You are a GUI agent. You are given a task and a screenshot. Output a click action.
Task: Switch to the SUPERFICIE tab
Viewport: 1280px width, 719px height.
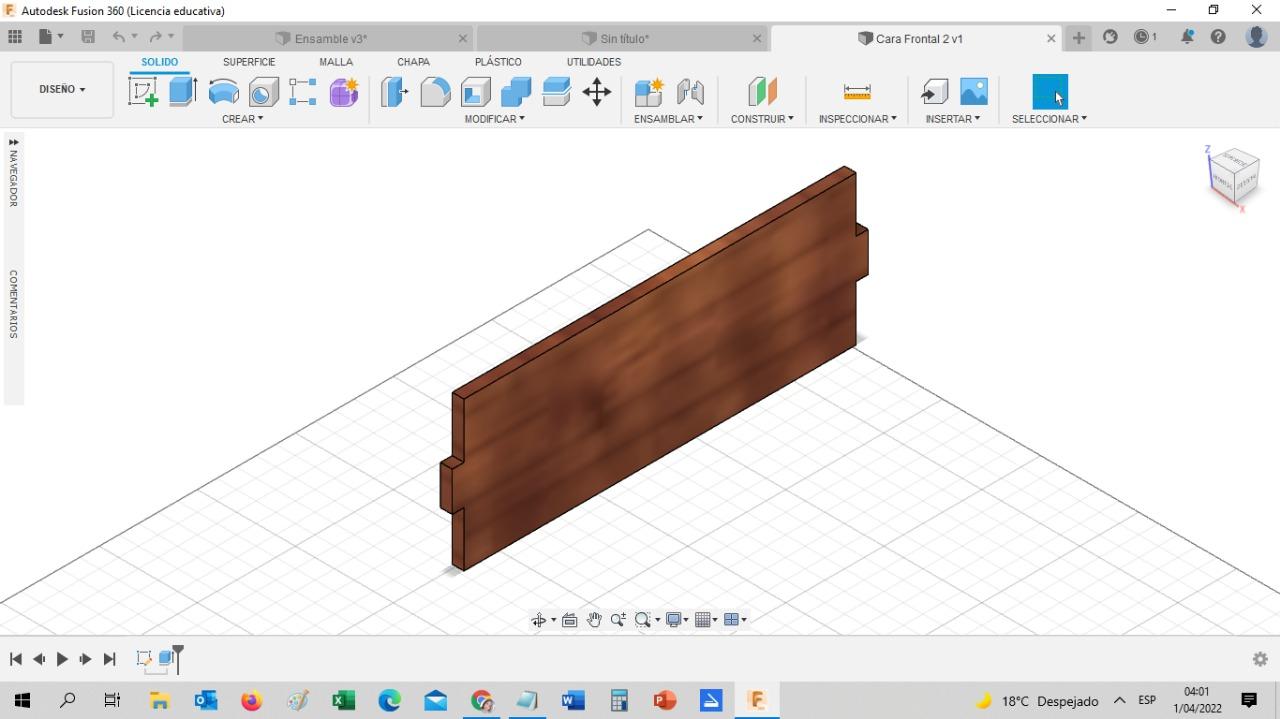coord(249,62)
